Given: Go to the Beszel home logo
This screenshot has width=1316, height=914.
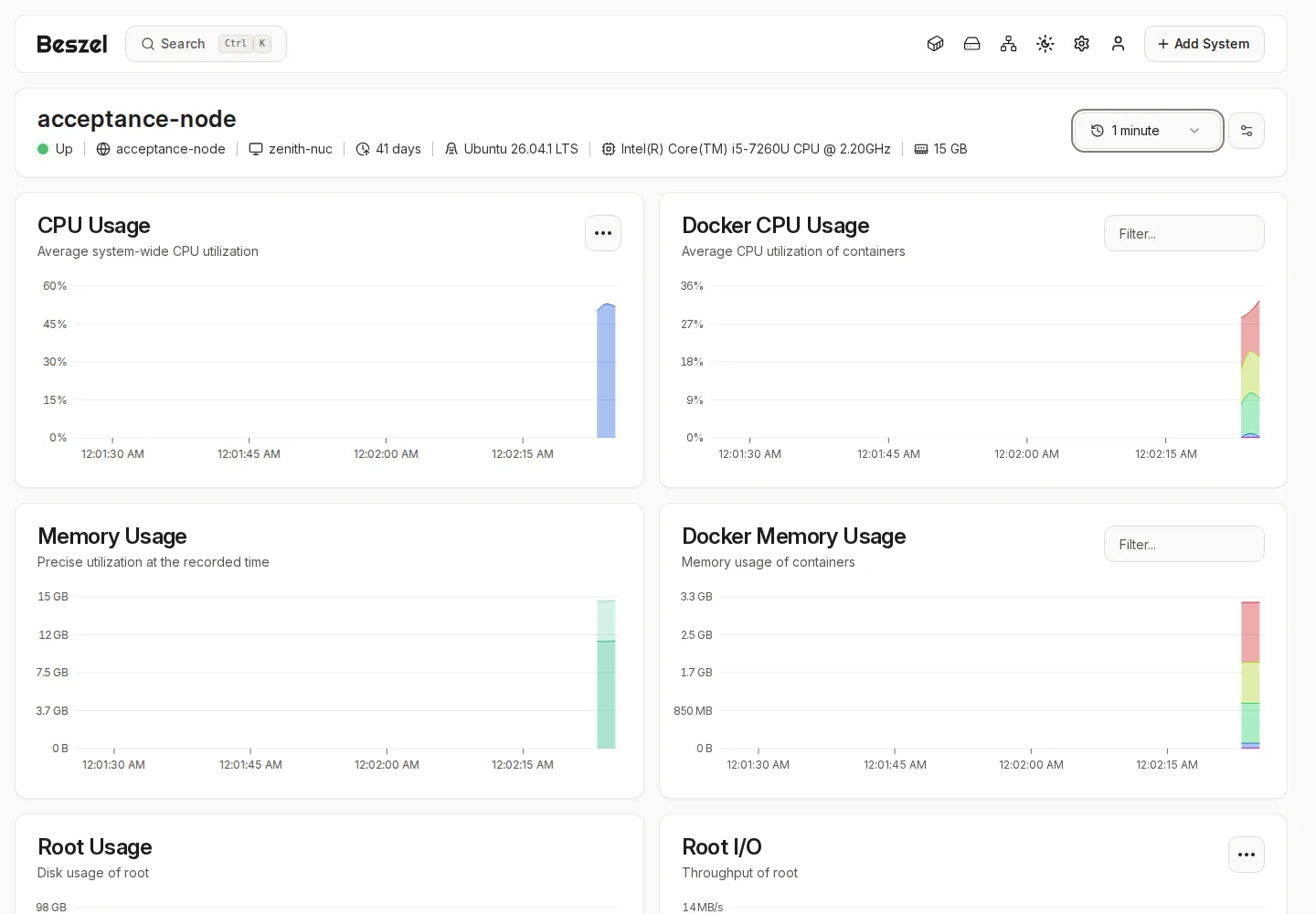Looking at the screenshot, I should [72, 44].
